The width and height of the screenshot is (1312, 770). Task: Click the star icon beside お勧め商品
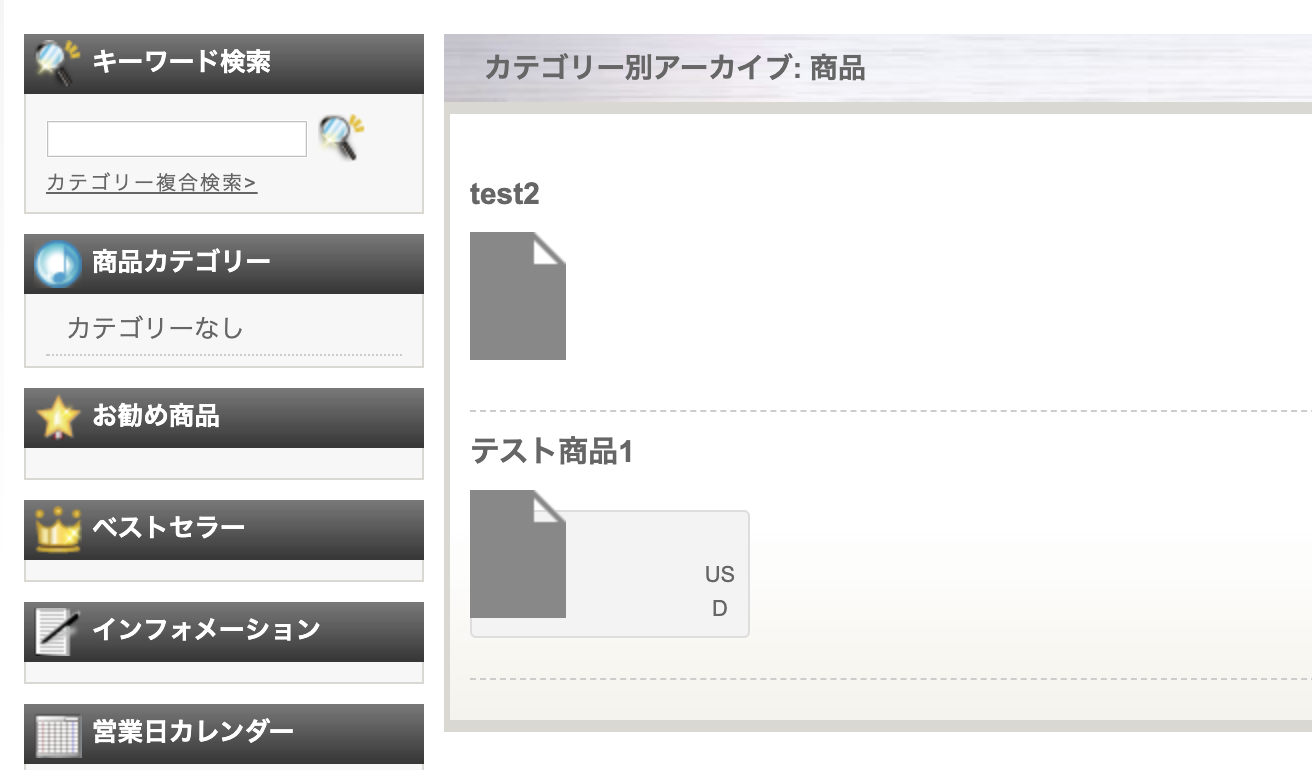click(57, 418)
